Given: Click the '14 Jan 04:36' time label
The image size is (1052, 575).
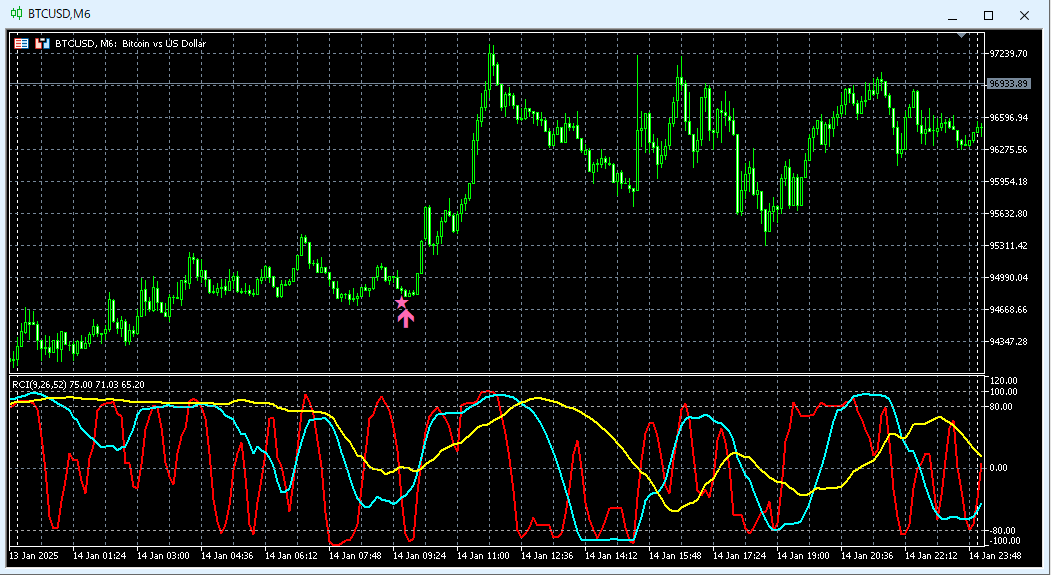Looking at the screenshot, I should [227, 556].
